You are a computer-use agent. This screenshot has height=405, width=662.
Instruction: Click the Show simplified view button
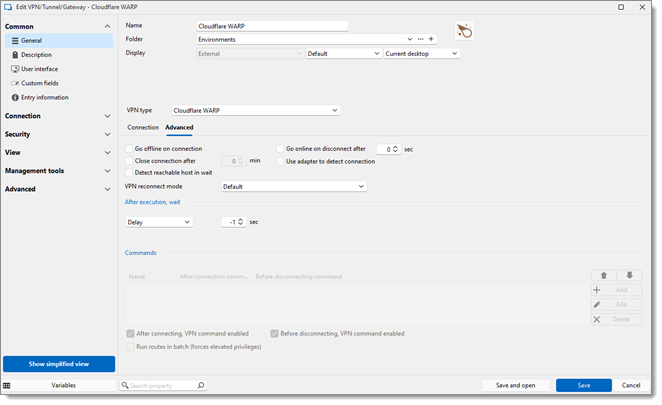[x=59, y=364]
